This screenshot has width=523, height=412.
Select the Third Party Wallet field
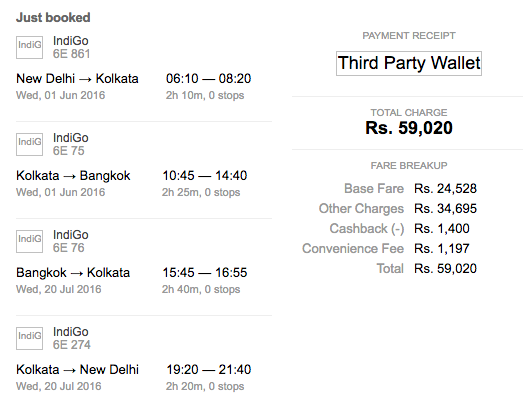[409, 63]
